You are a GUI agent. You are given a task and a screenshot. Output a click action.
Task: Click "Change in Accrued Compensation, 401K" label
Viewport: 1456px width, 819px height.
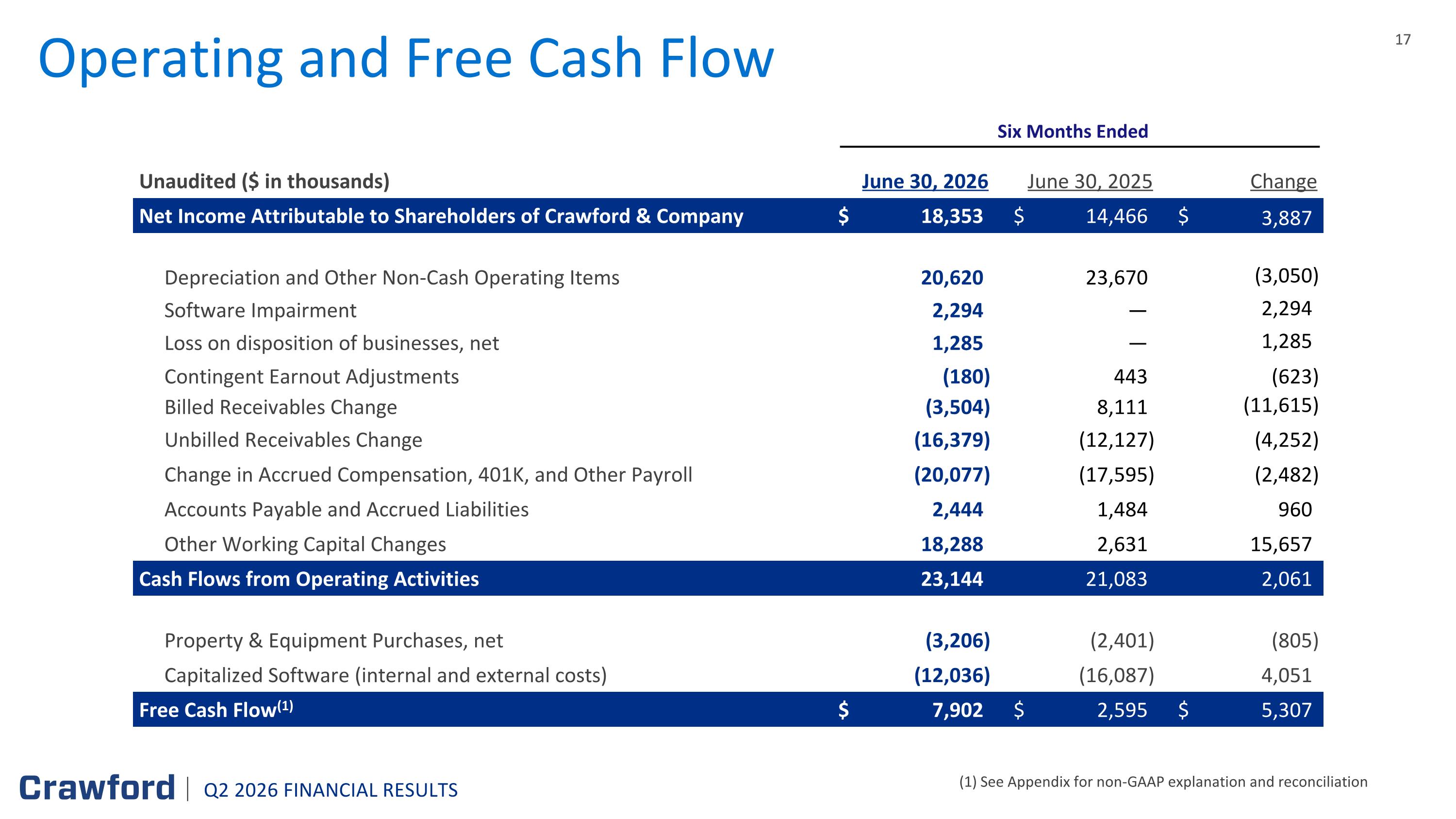tap(429, 475)
